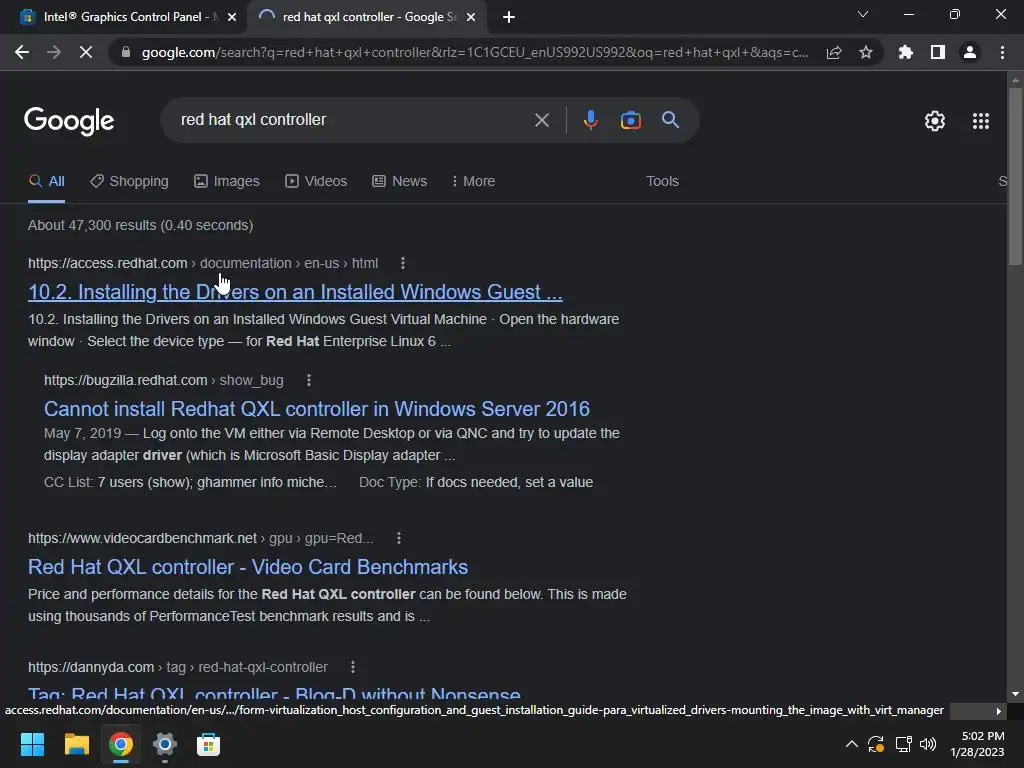Switch to News results
Image resolution: width=1024 pixels, height=768 pixels.
pos(400,182)
